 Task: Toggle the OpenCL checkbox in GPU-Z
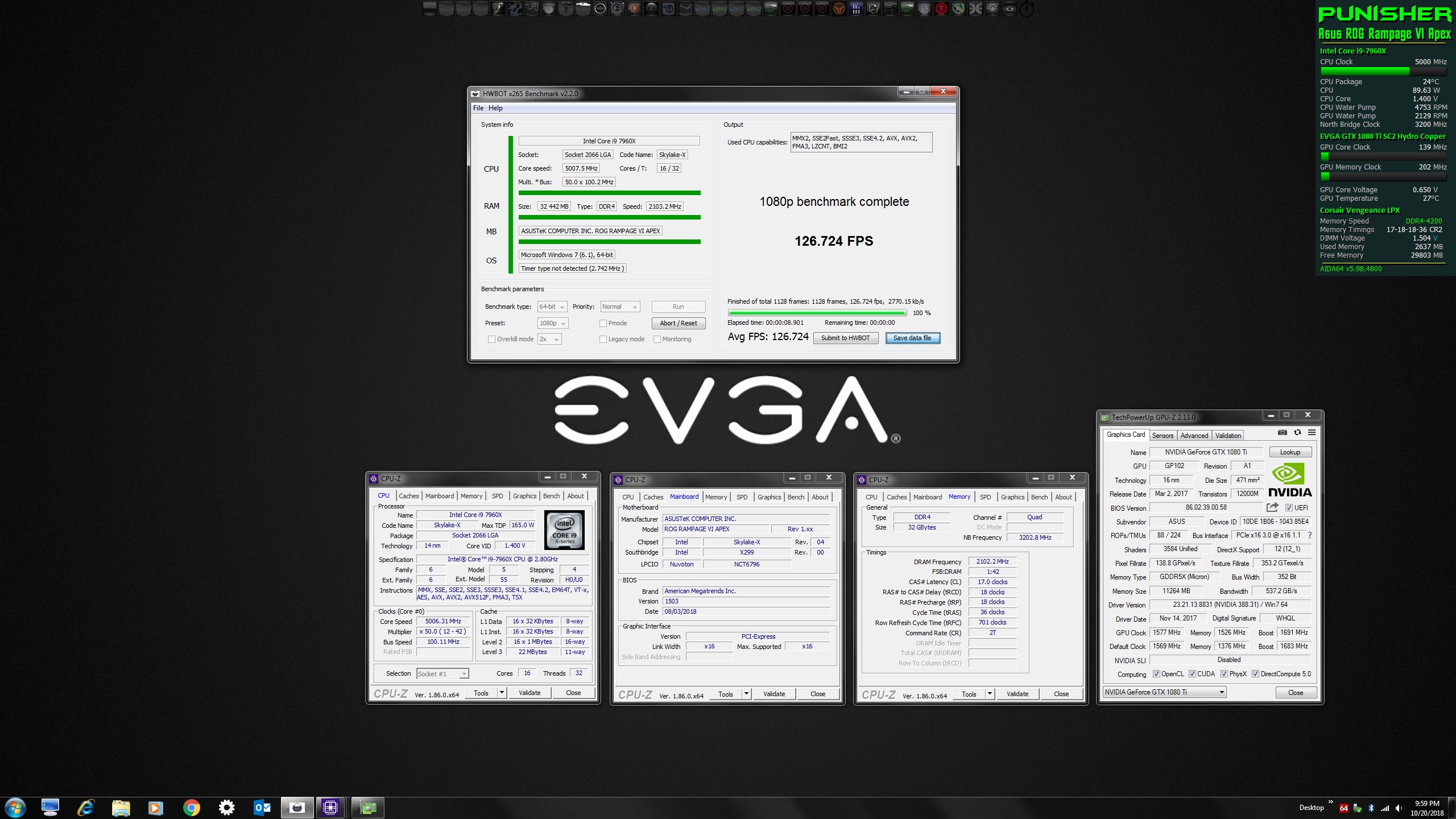click(x=1156, y=674)
